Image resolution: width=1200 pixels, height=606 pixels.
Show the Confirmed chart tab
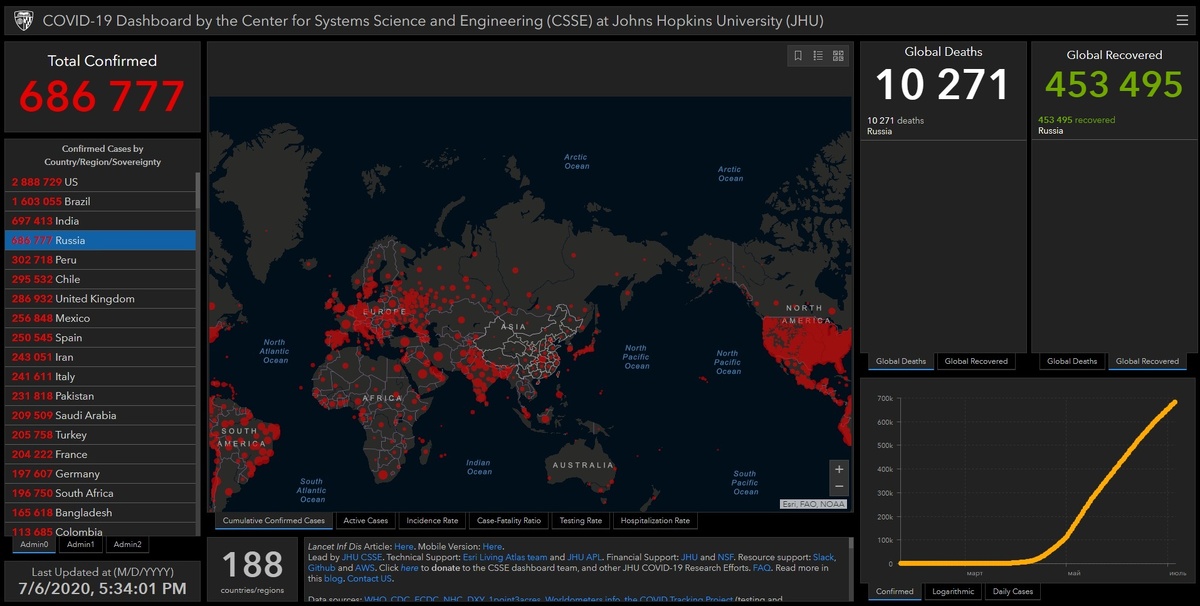[894, 591]
